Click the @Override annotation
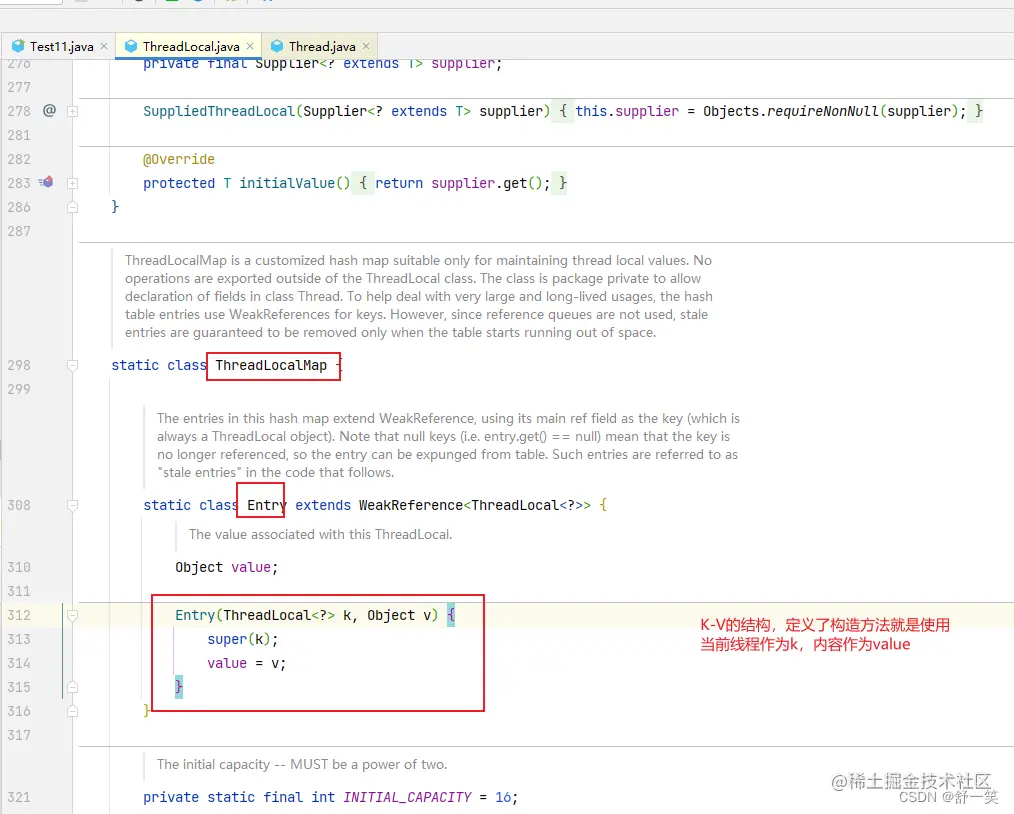 coord(179,159)
